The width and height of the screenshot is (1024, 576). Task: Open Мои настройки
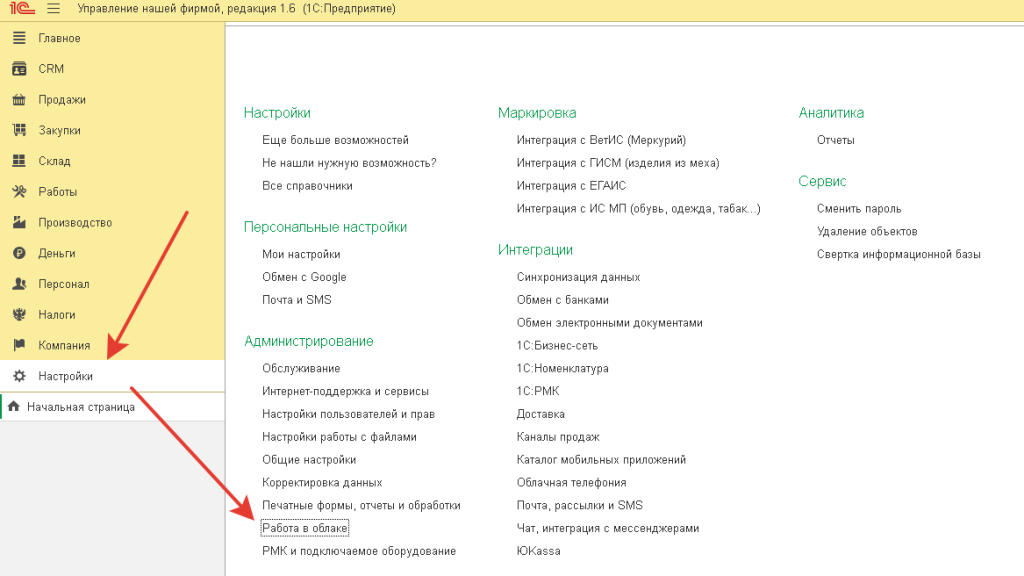[301, 254]
